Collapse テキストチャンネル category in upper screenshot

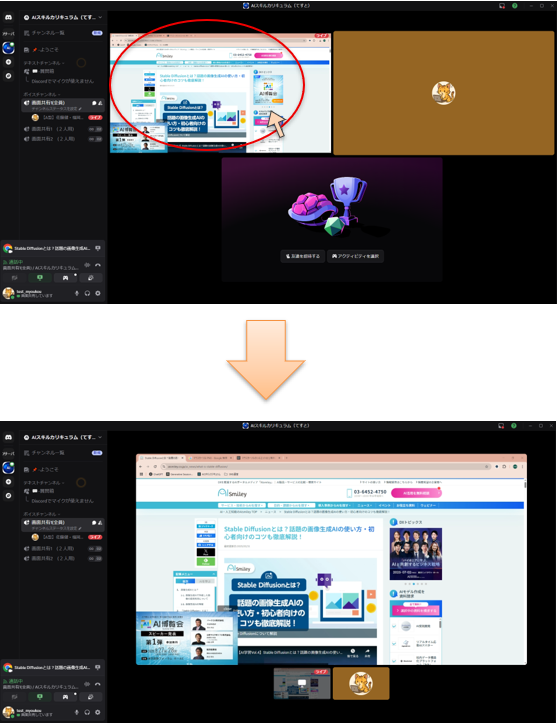click(x=44, y=63)
